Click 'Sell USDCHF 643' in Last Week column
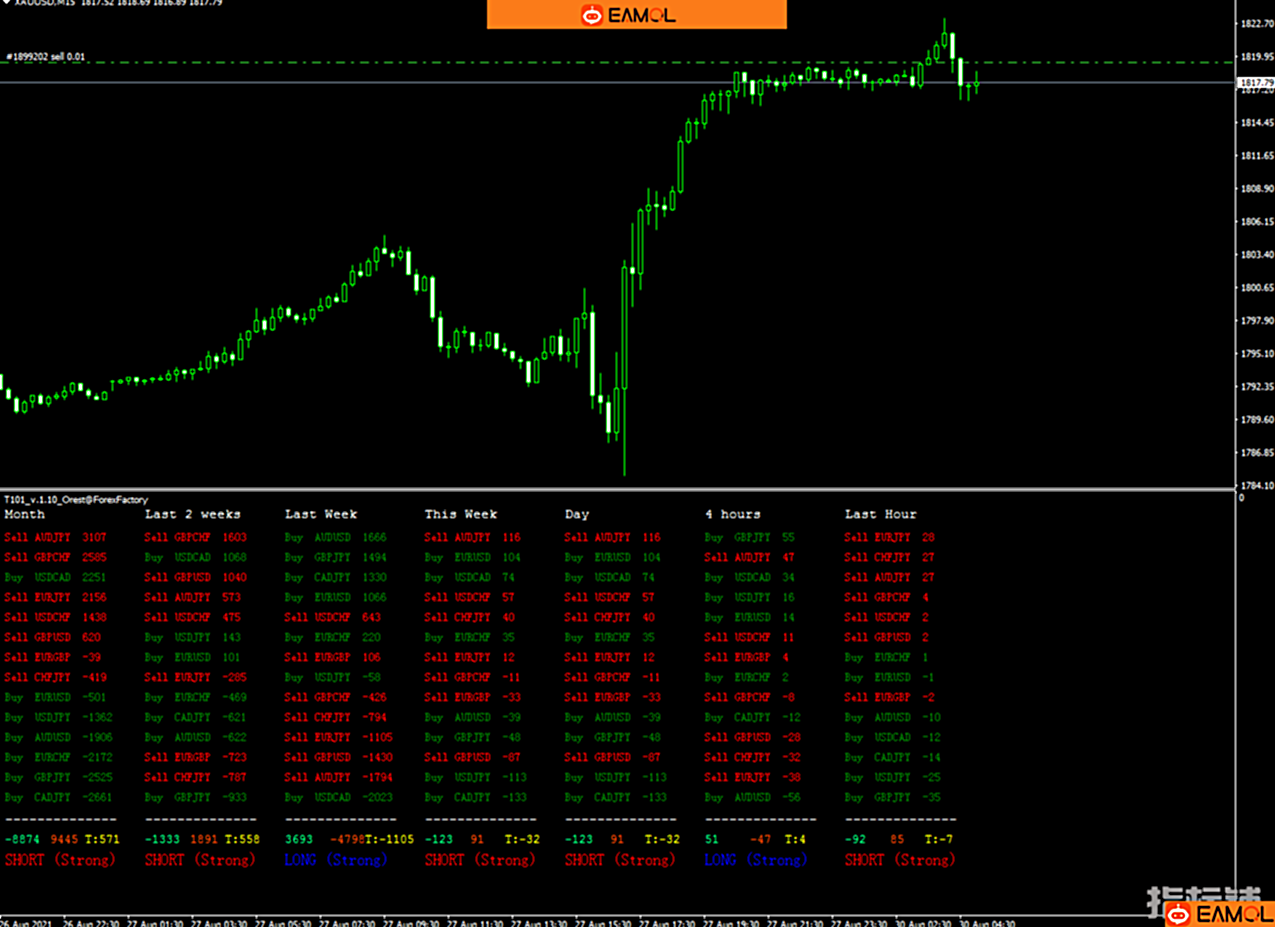1275x927 pixels. (333, 617)
